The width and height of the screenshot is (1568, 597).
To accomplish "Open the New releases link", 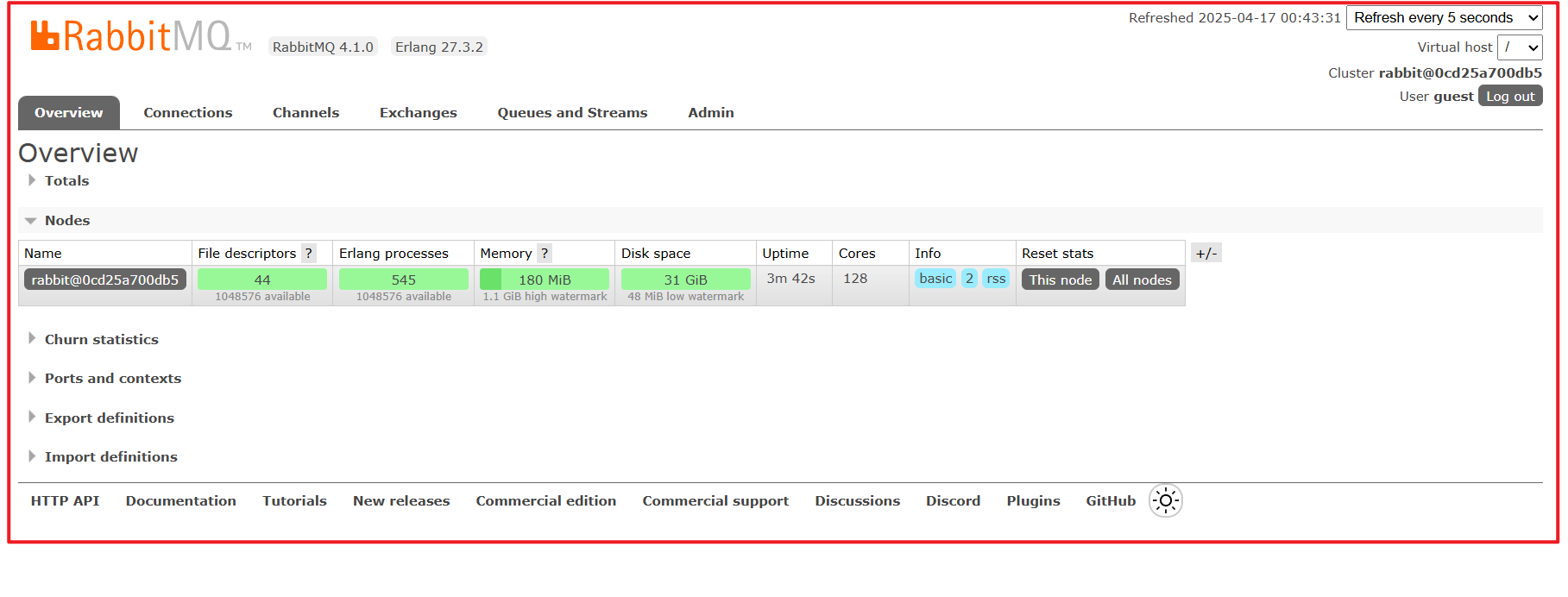I will [401, 500].
